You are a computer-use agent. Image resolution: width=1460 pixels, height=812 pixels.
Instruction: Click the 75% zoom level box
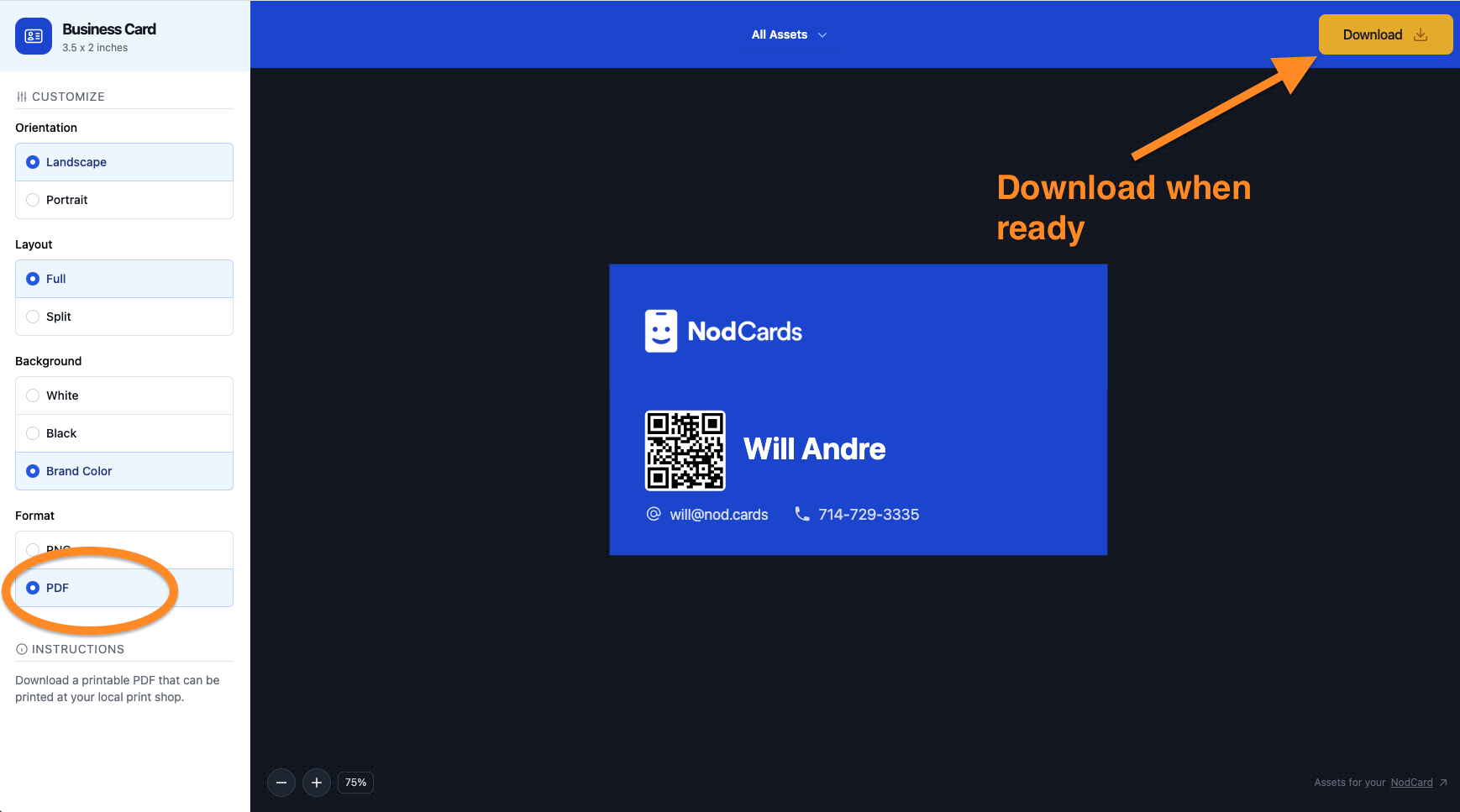click(355, 783)
